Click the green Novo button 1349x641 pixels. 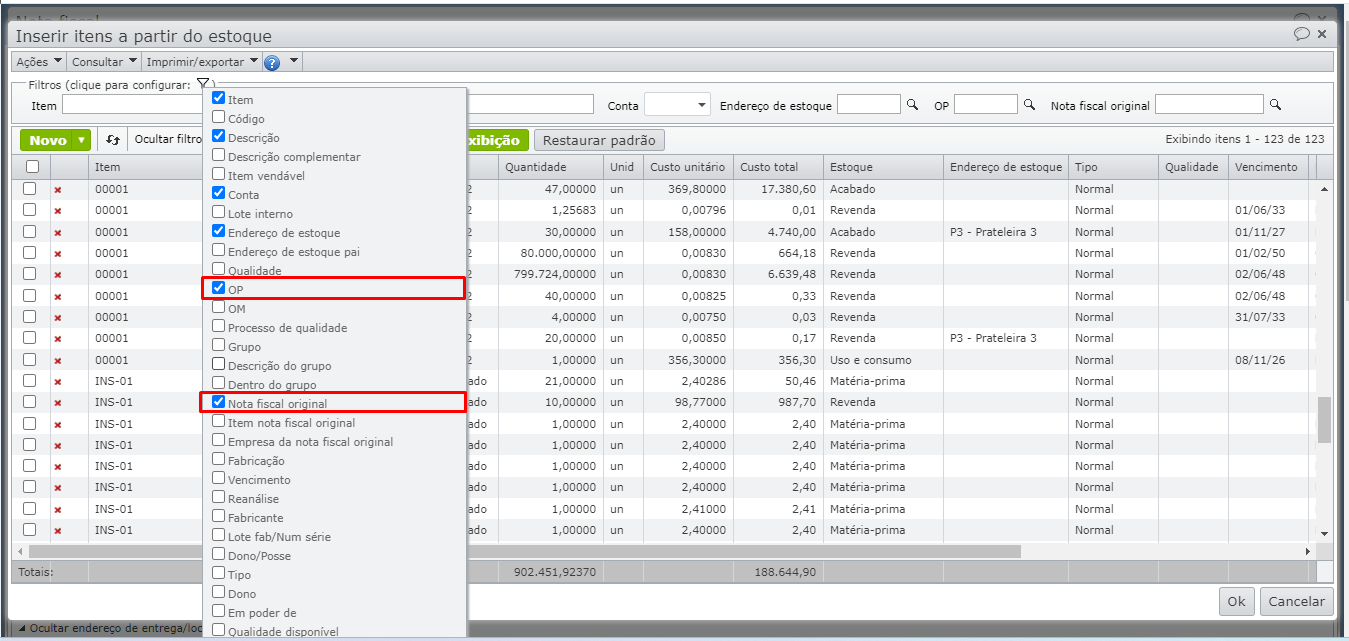pos(48,141)
